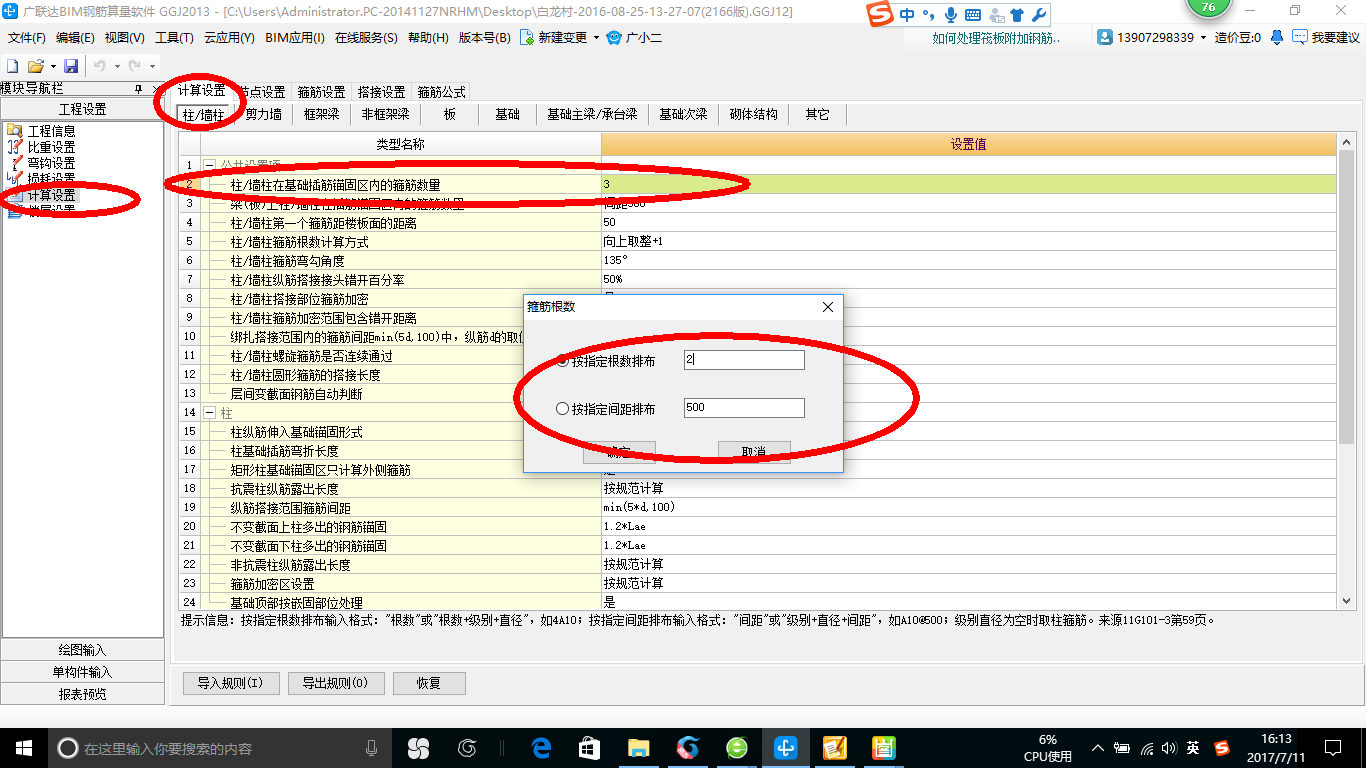Pin the 模块导航栏 panel with pushpin icon

138,89
